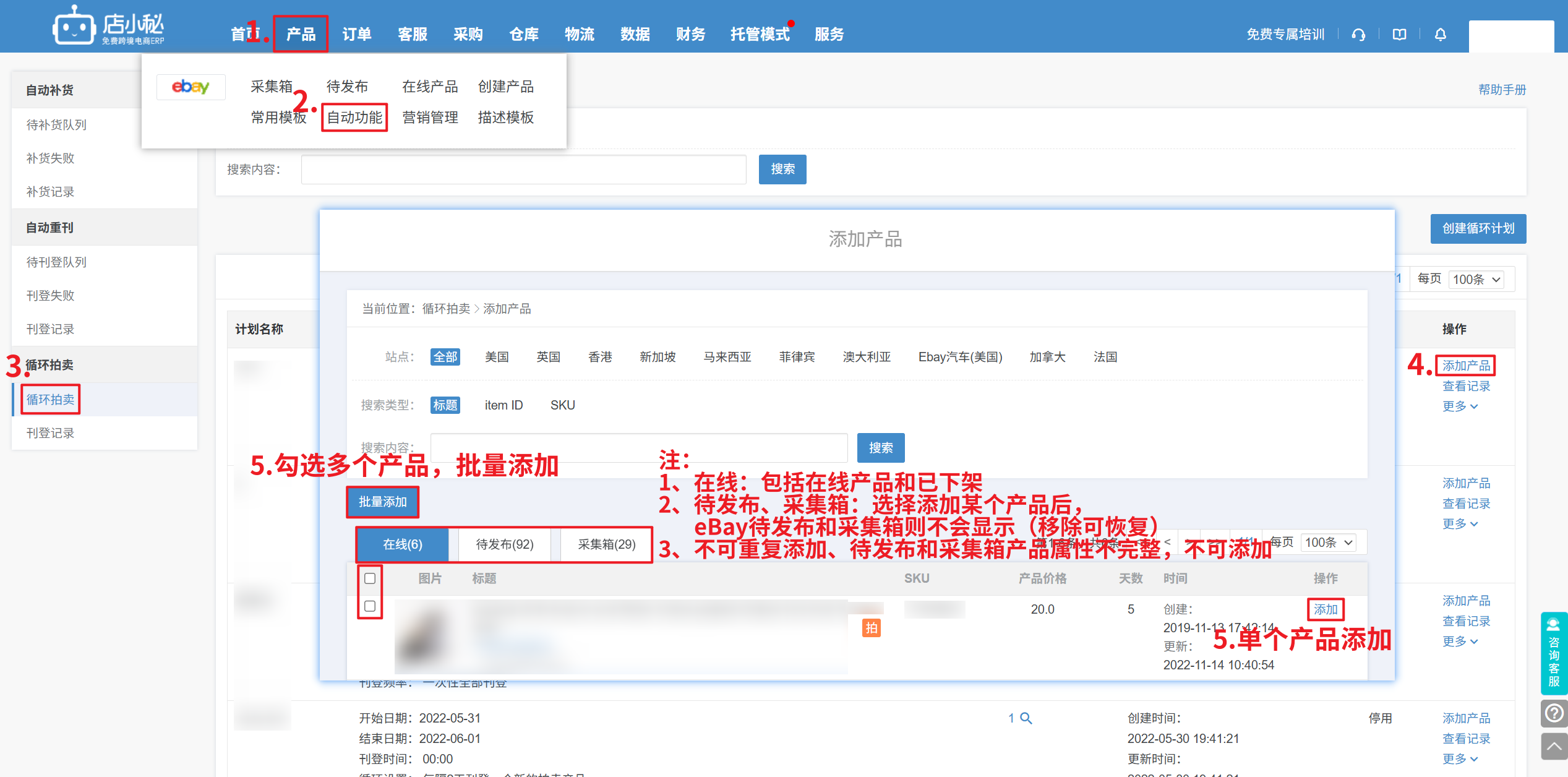This screenshot has width=1568, height=777.
Task: Open the per-page dropdown inside add-product dialog
Action: coord(1329,543)
